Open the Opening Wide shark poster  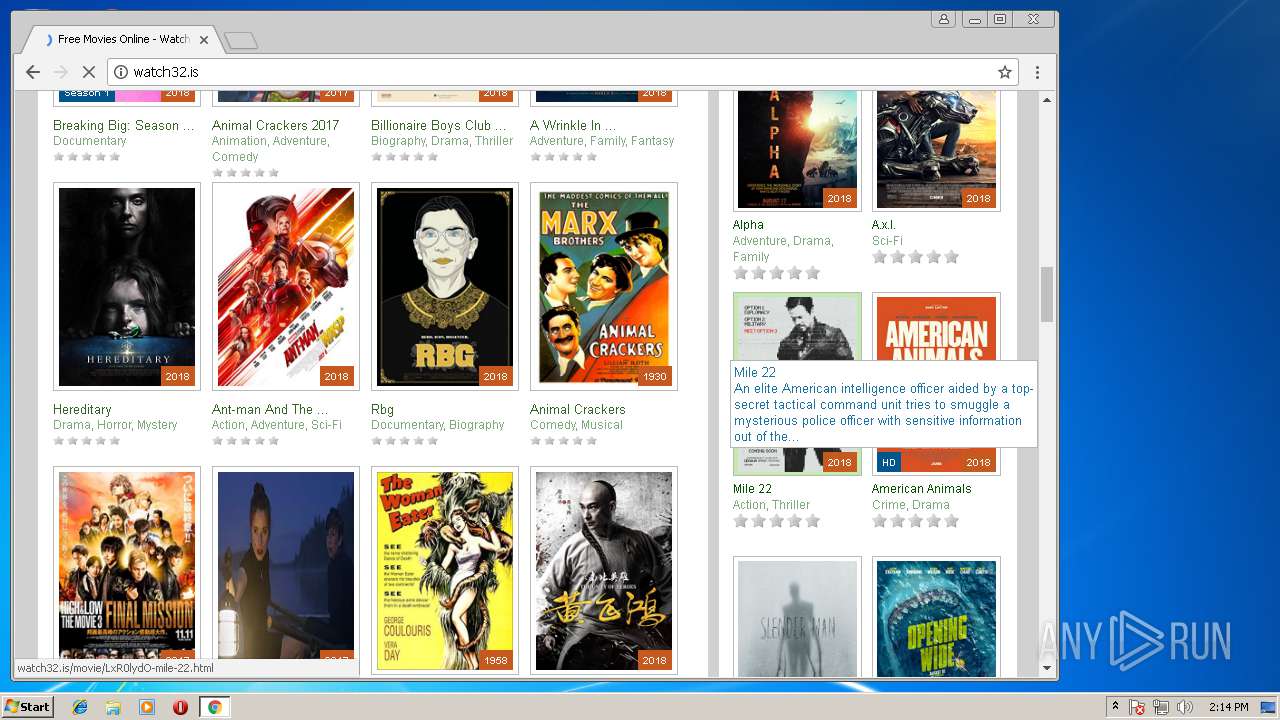pos(936,618)
